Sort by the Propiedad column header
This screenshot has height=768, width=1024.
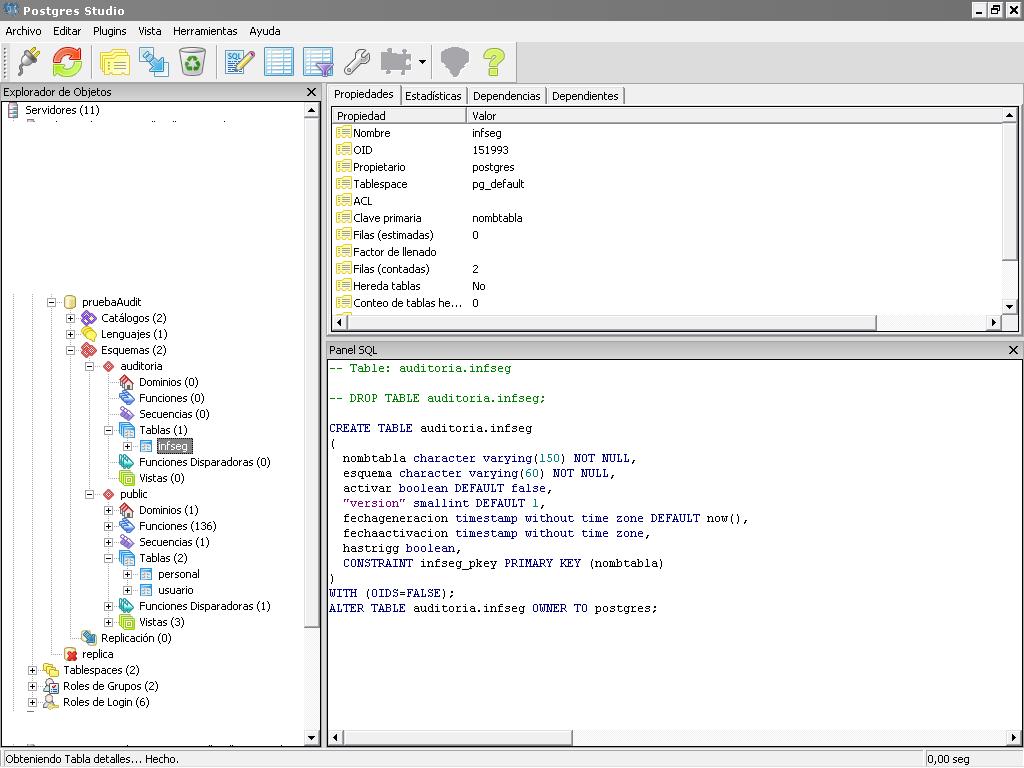tap(398, 116)
